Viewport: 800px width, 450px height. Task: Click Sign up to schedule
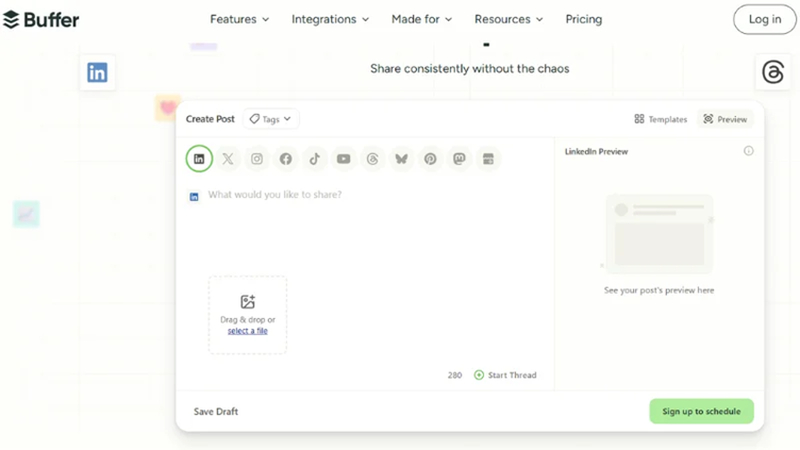coord(702,411)
